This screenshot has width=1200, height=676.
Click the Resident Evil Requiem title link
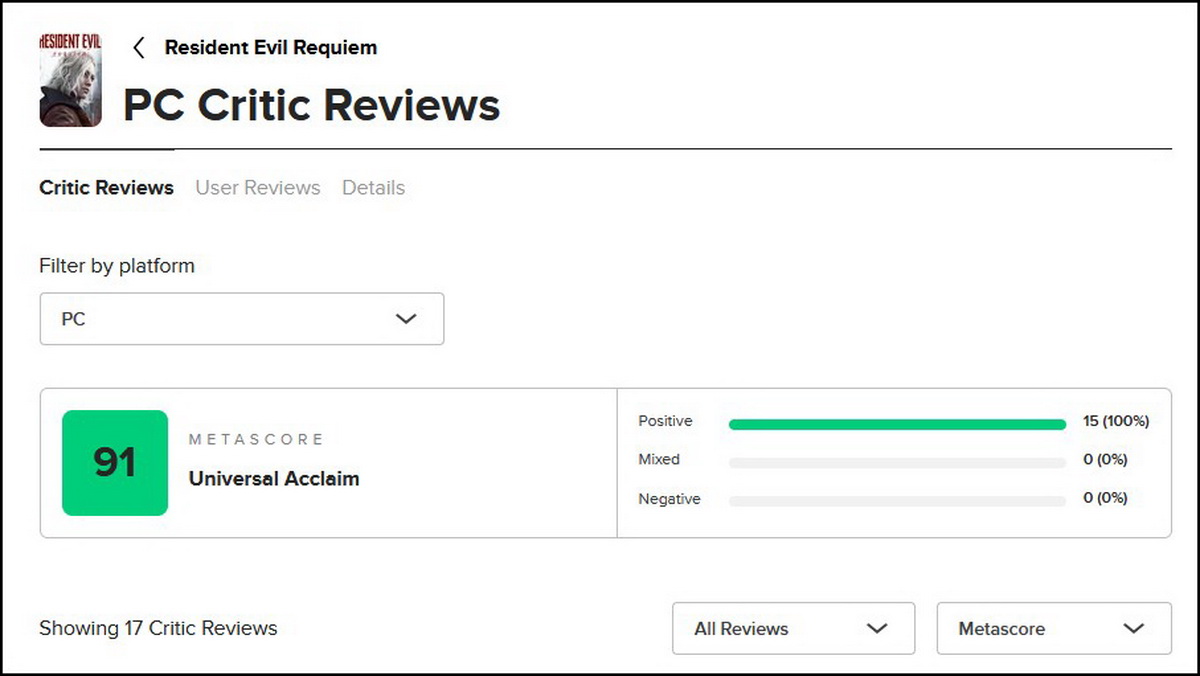tap(271, 47)
